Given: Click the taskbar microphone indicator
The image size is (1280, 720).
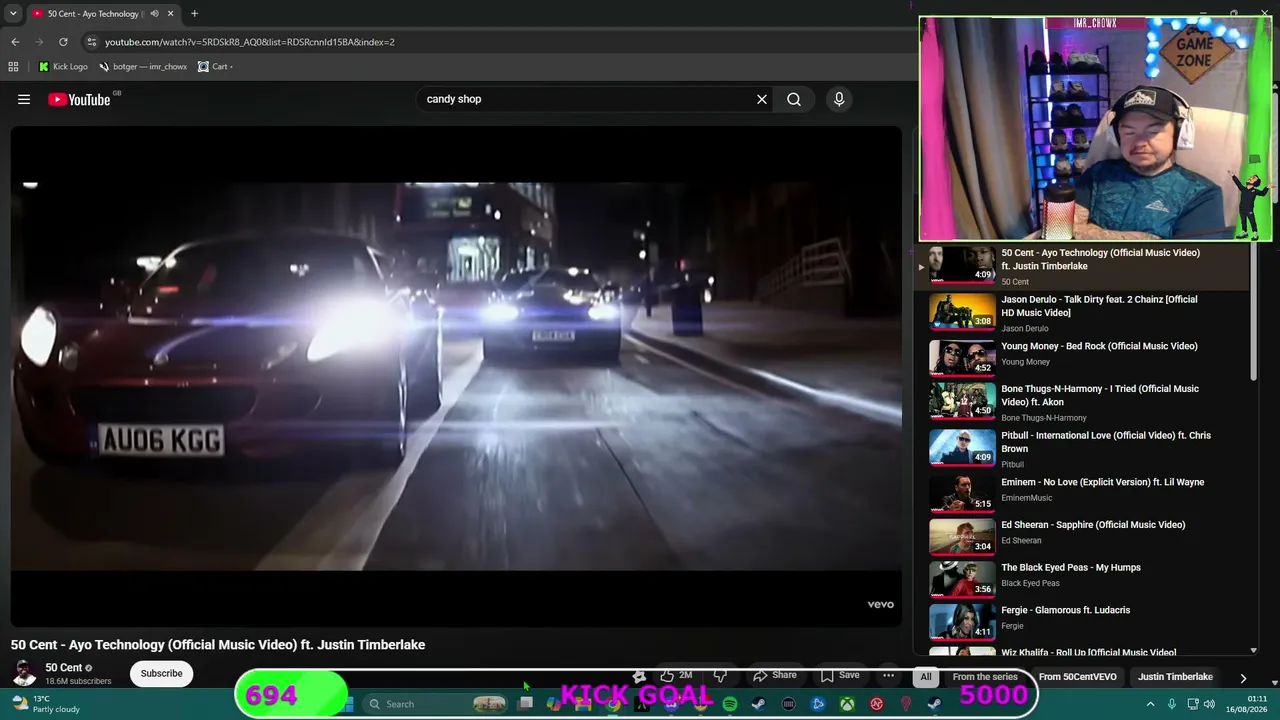Looking at the screenshot, I should 1172,704.
